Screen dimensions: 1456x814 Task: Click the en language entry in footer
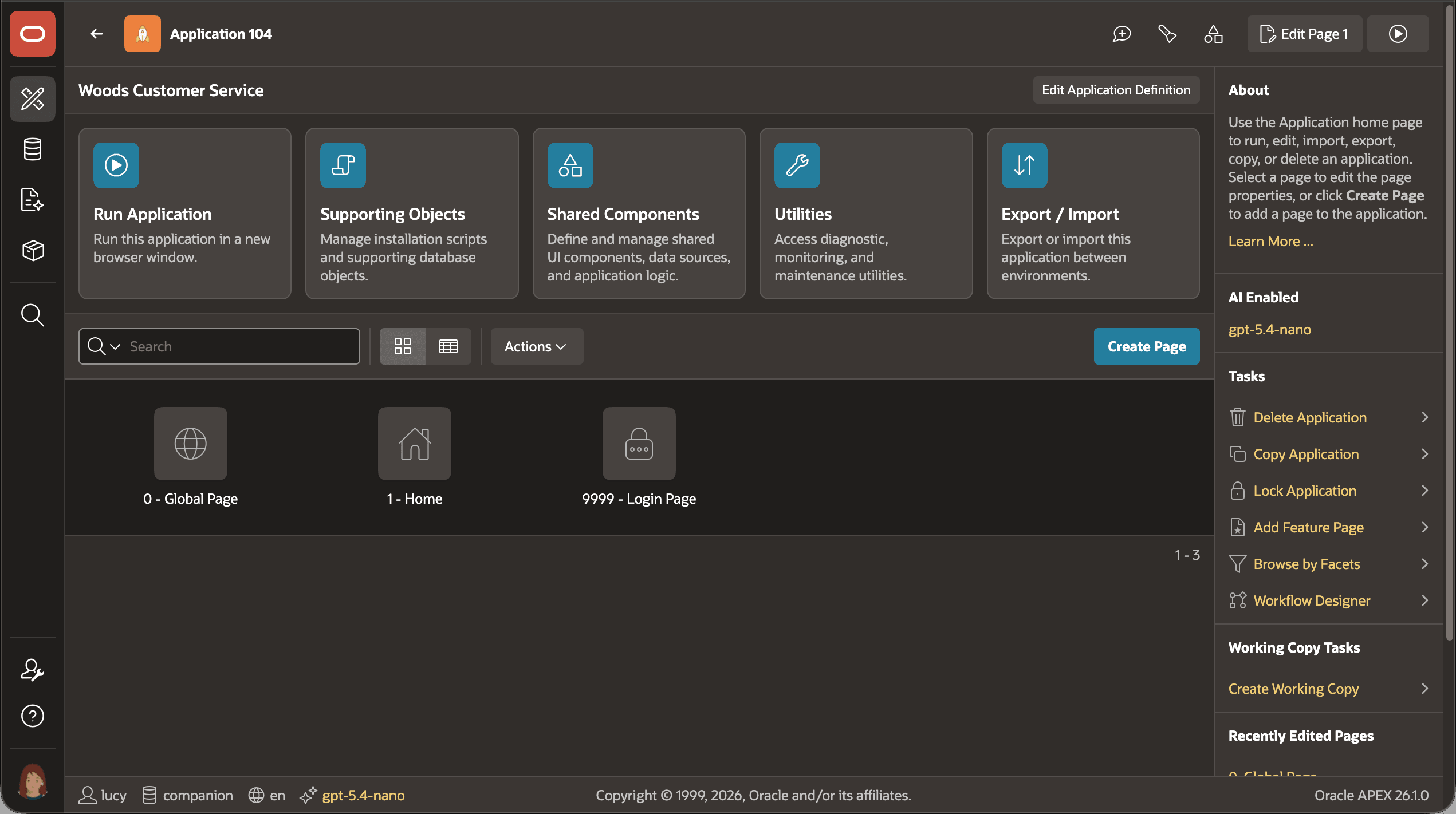pyautogui.click(x=266, y=795)
